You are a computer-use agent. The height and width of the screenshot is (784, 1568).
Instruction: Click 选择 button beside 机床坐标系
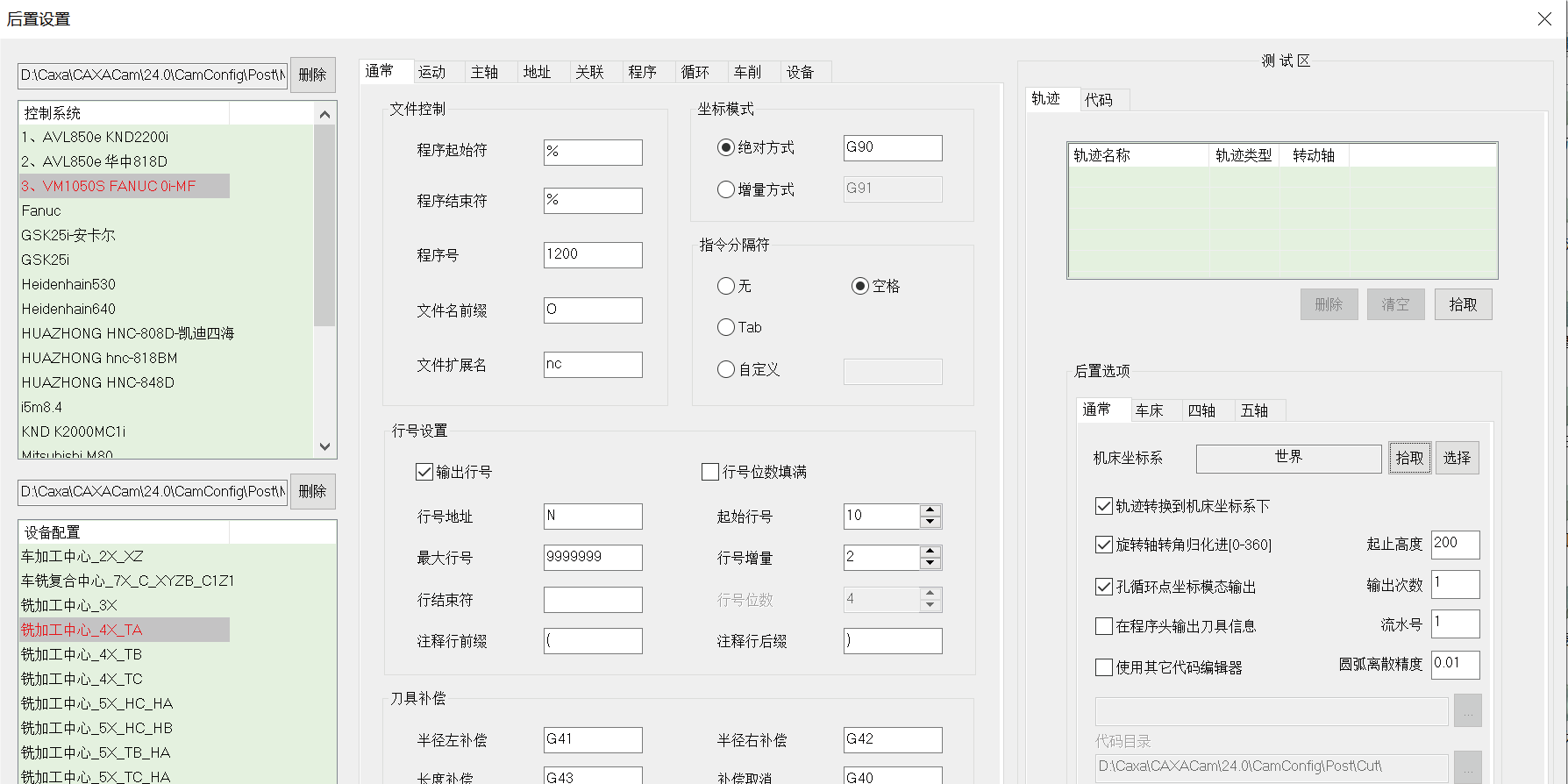(1458, 458)
